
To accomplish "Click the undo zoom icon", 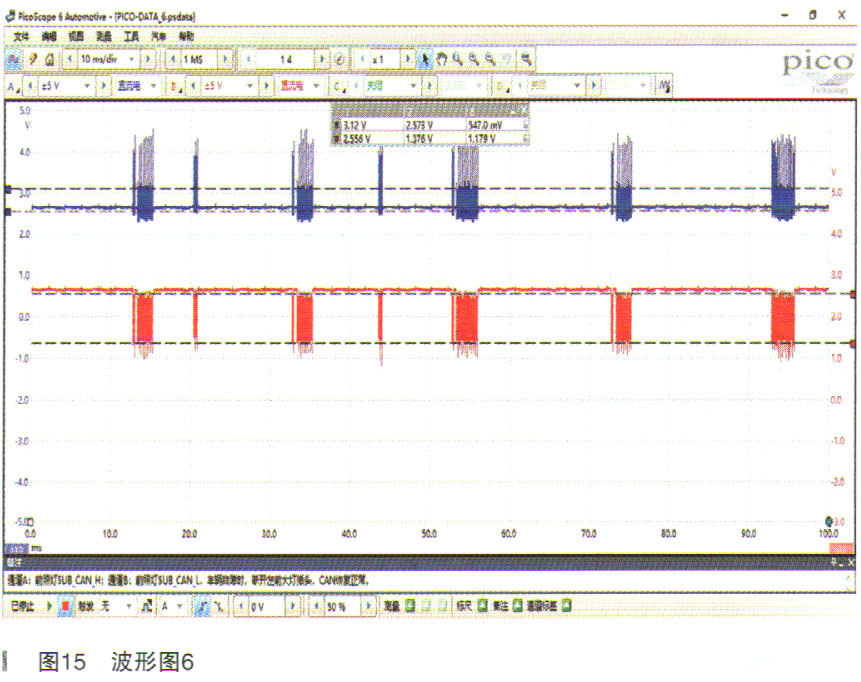I will [507, 59].
